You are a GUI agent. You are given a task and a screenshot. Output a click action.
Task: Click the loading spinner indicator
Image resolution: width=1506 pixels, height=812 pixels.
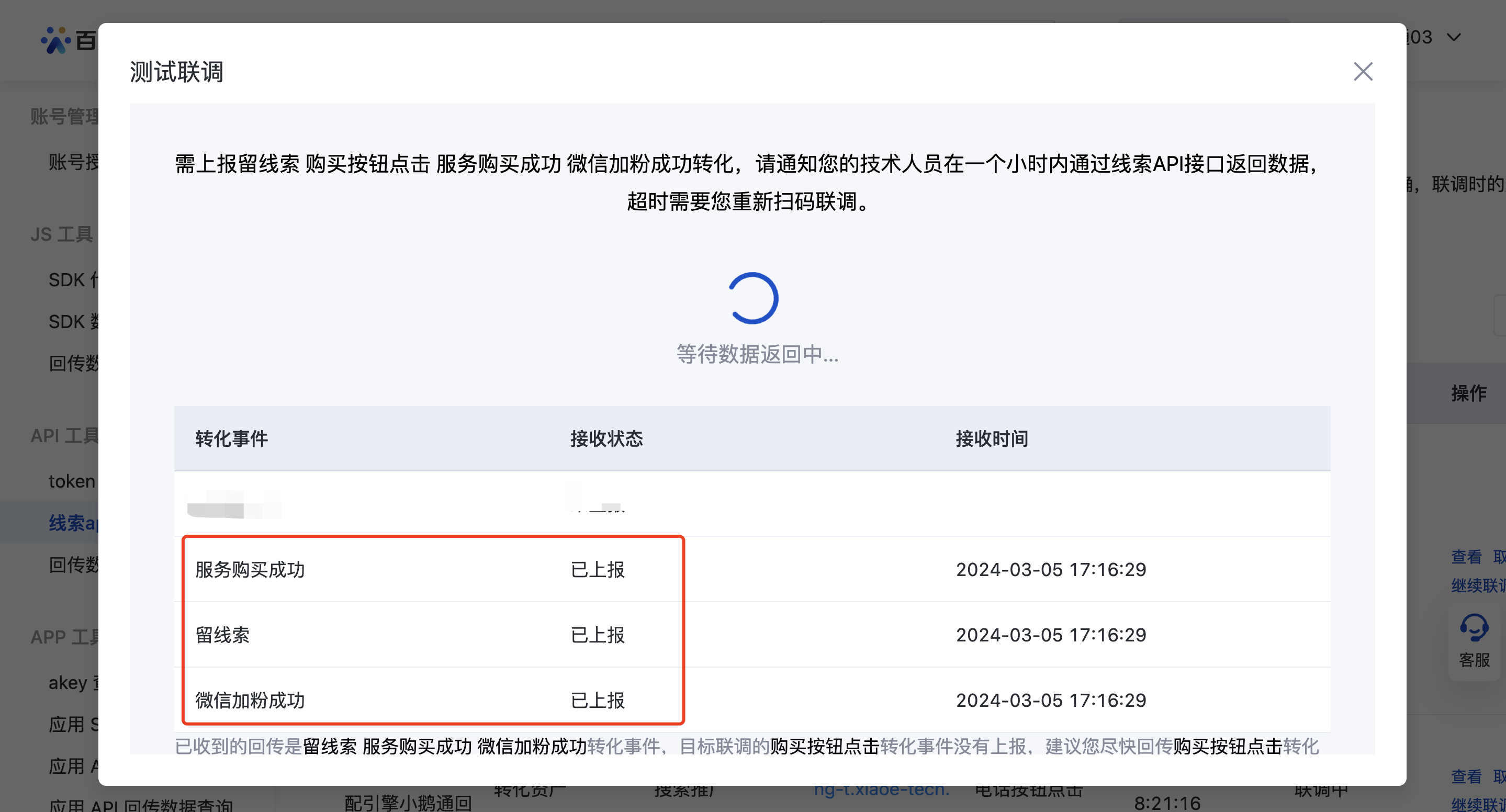coord(753,298)
